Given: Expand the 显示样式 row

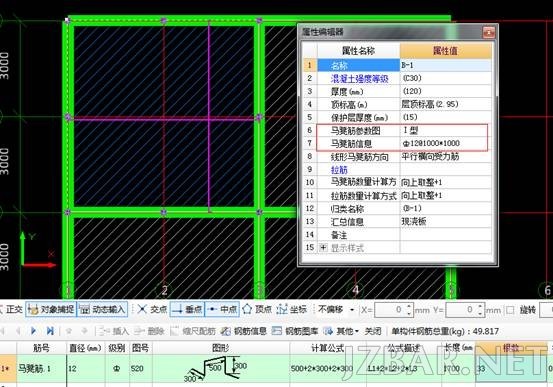Looking at the screenshot, I should [323, 248].
